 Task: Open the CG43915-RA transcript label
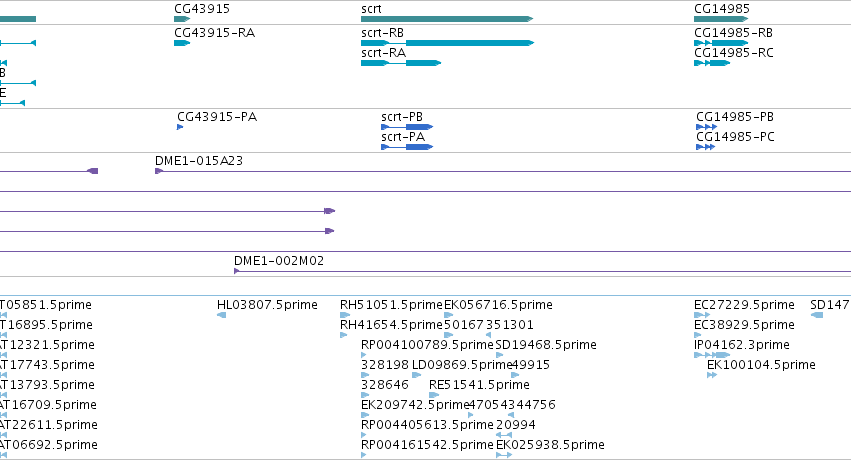214,33
